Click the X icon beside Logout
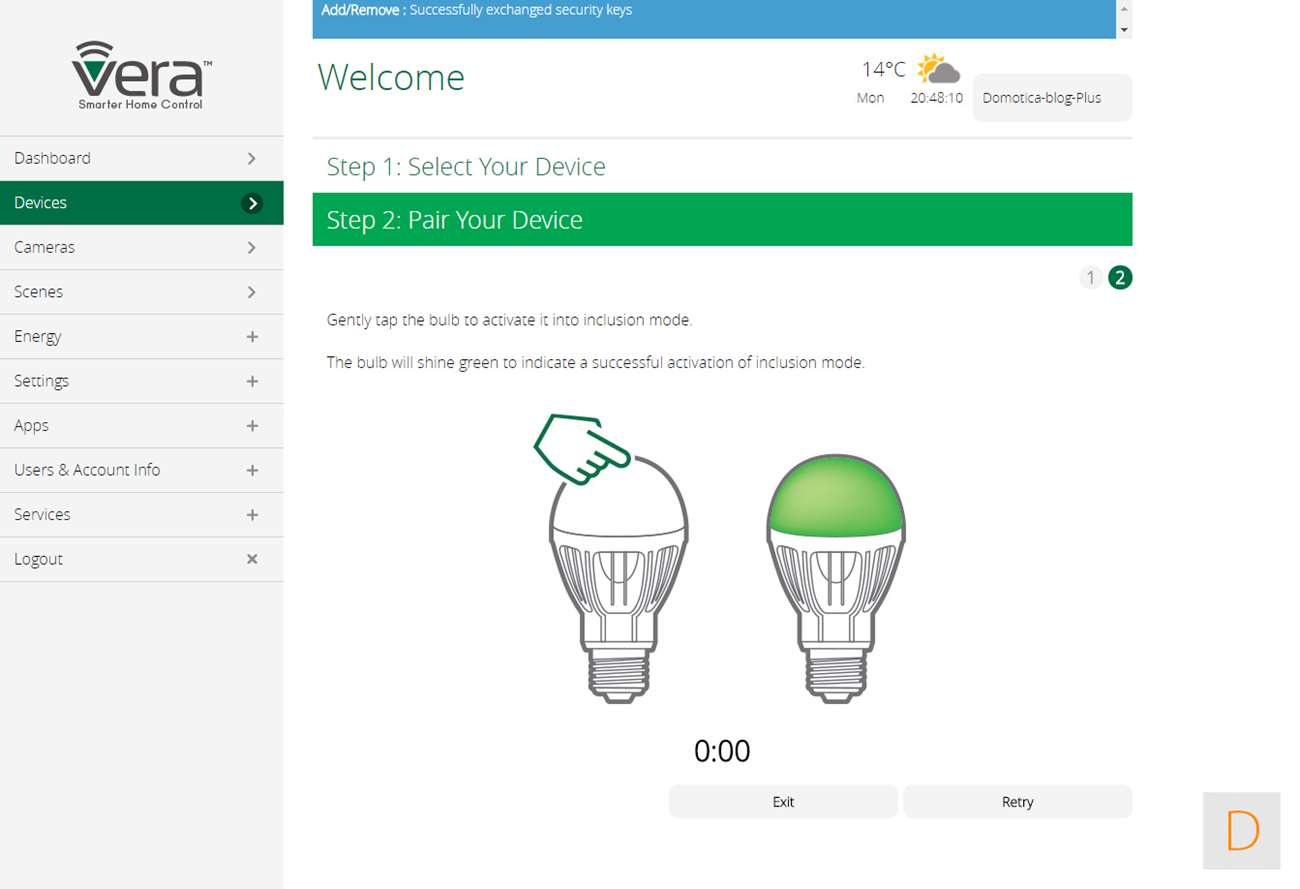 [x=252, y=559]
